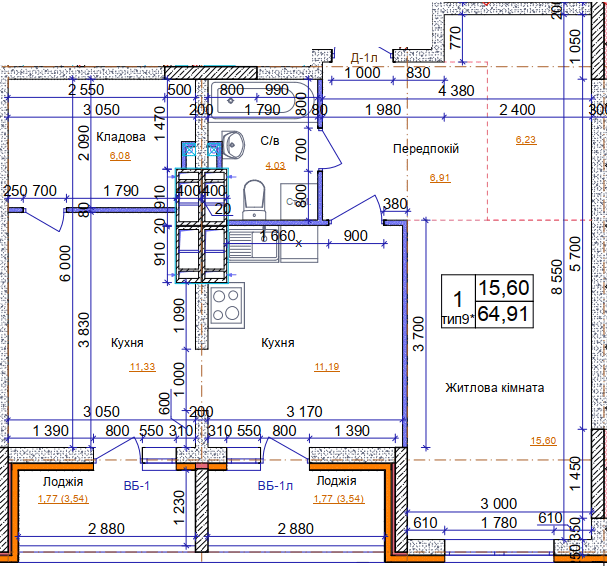Click the 380 dimension text
Image resolution: width=607 pixels, height=566 pixels.
coord(395,204)
